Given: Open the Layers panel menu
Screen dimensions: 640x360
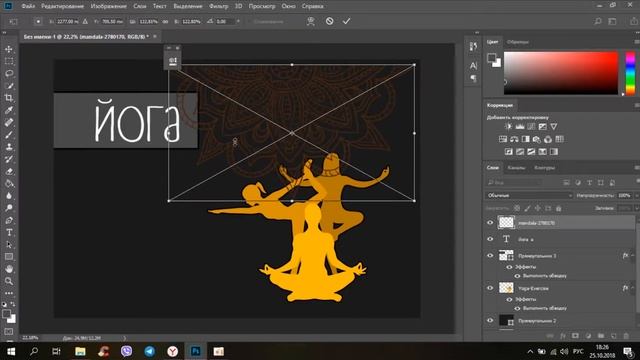Looking at the screenshot, I should [x=637, y=168].
